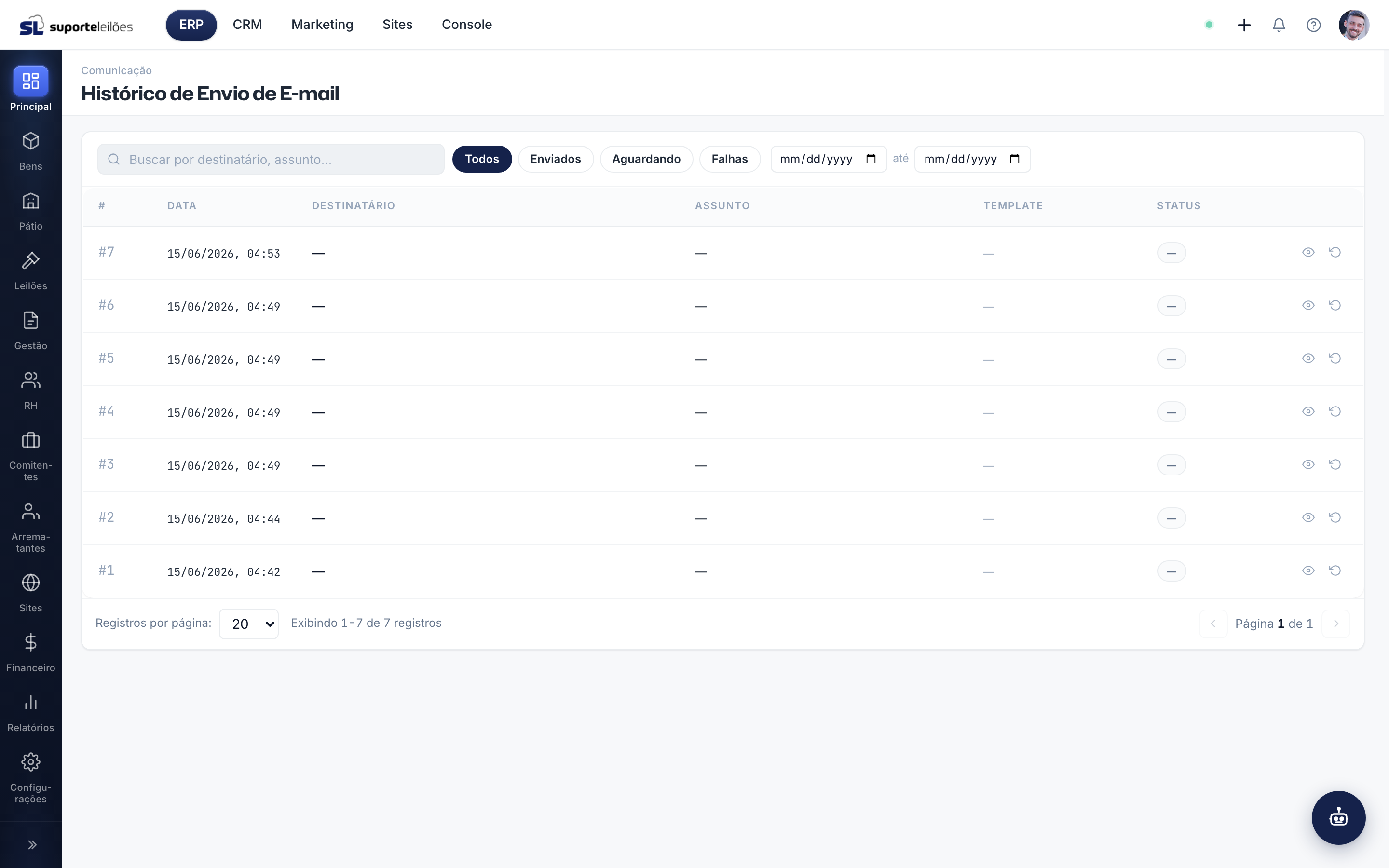This screenshot has width=1389, height=868.
Task: Open the Principal sidebar section
Action: [30, 89]
